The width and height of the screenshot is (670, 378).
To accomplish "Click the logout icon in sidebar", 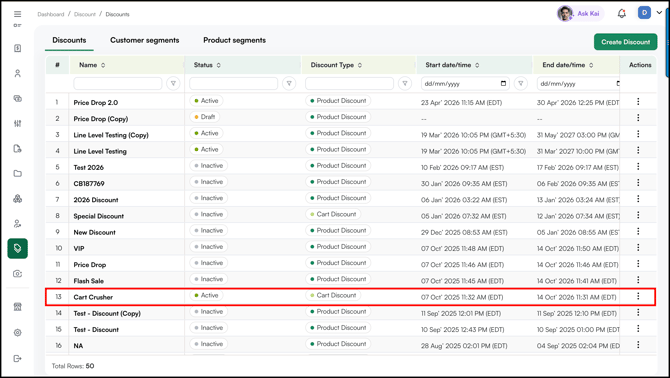I will pos(18,358).
